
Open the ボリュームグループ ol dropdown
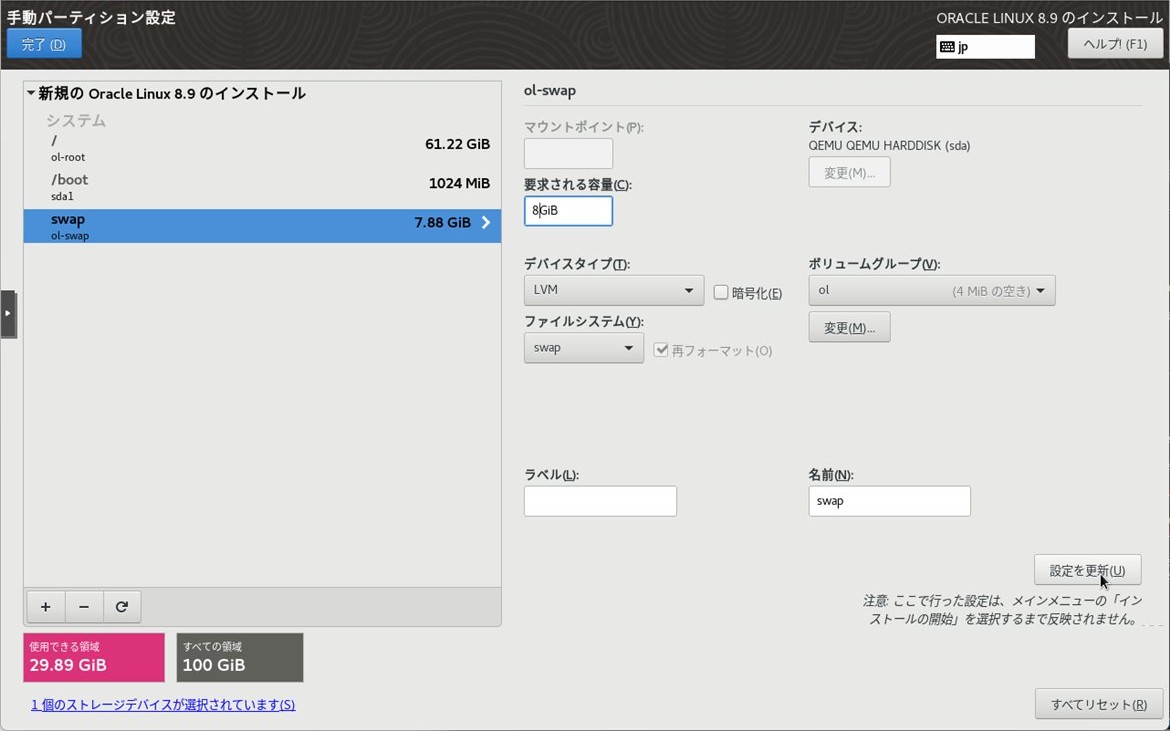[931, 290]
